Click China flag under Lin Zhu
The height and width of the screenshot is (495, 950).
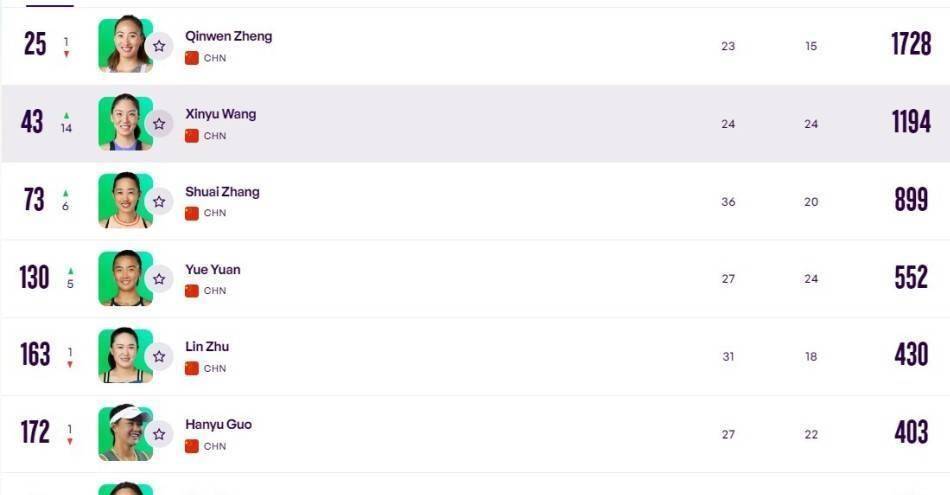click(x=192, y=368)
